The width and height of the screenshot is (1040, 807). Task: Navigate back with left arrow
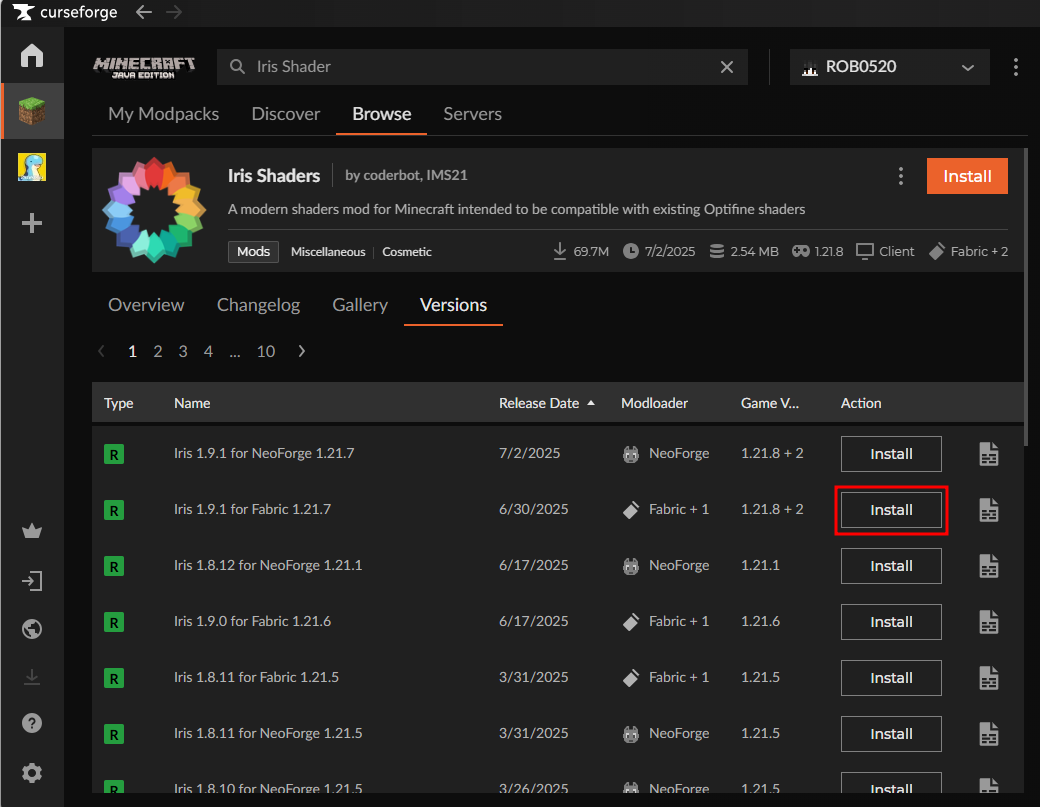(x=144, y=12)
